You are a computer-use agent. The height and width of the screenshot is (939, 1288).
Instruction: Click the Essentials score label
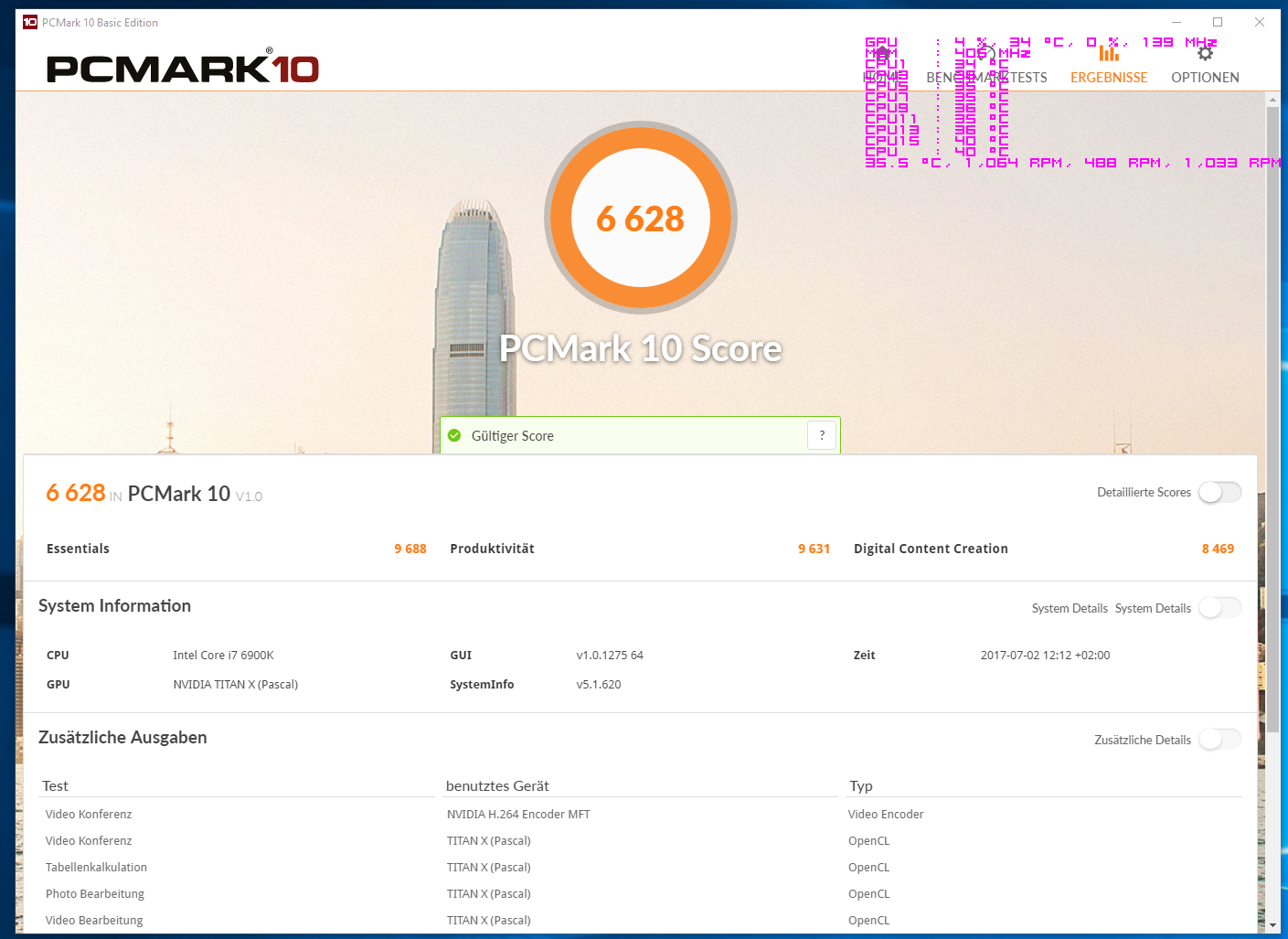tap(78, 549)
